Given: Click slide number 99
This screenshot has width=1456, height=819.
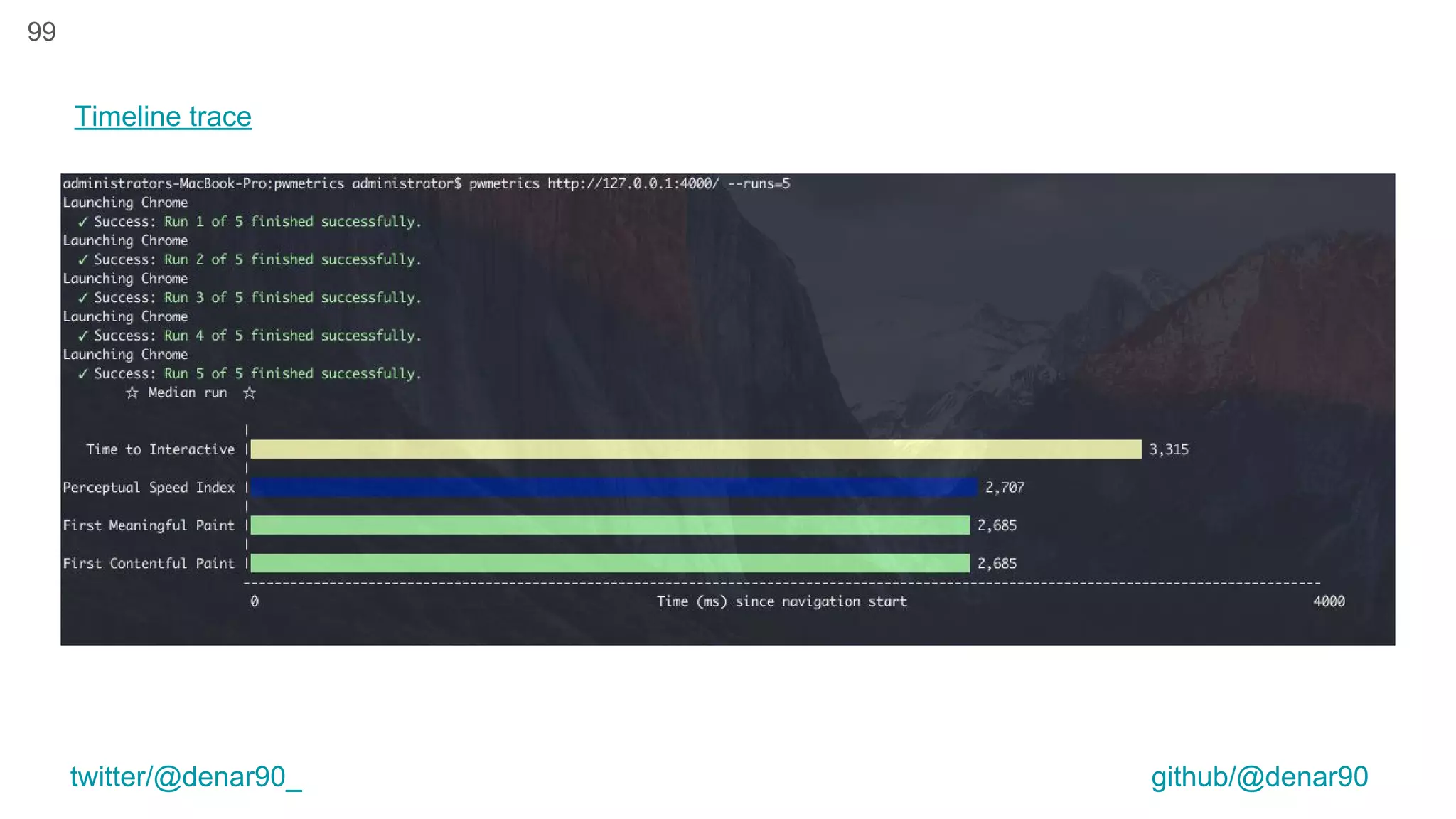Looking at the screenshot, I should click(x=41, y=32).
